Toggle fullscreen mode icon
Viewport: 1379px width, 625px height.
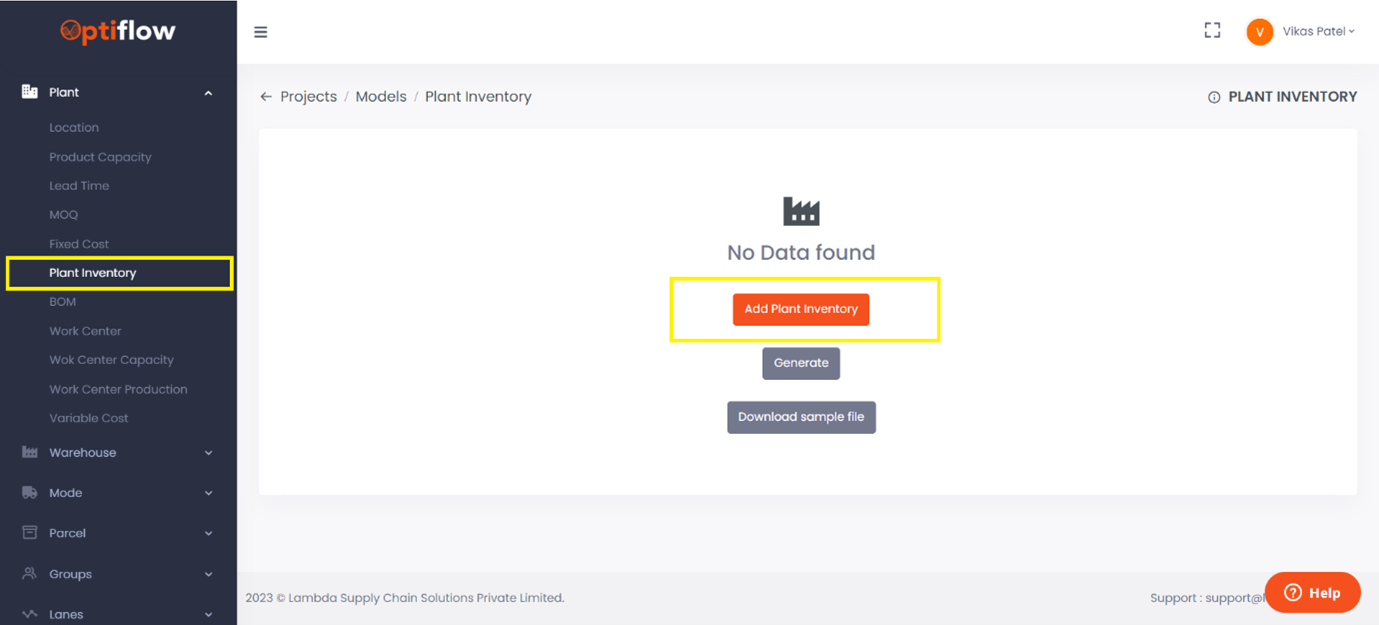[x=1212, y=31]
